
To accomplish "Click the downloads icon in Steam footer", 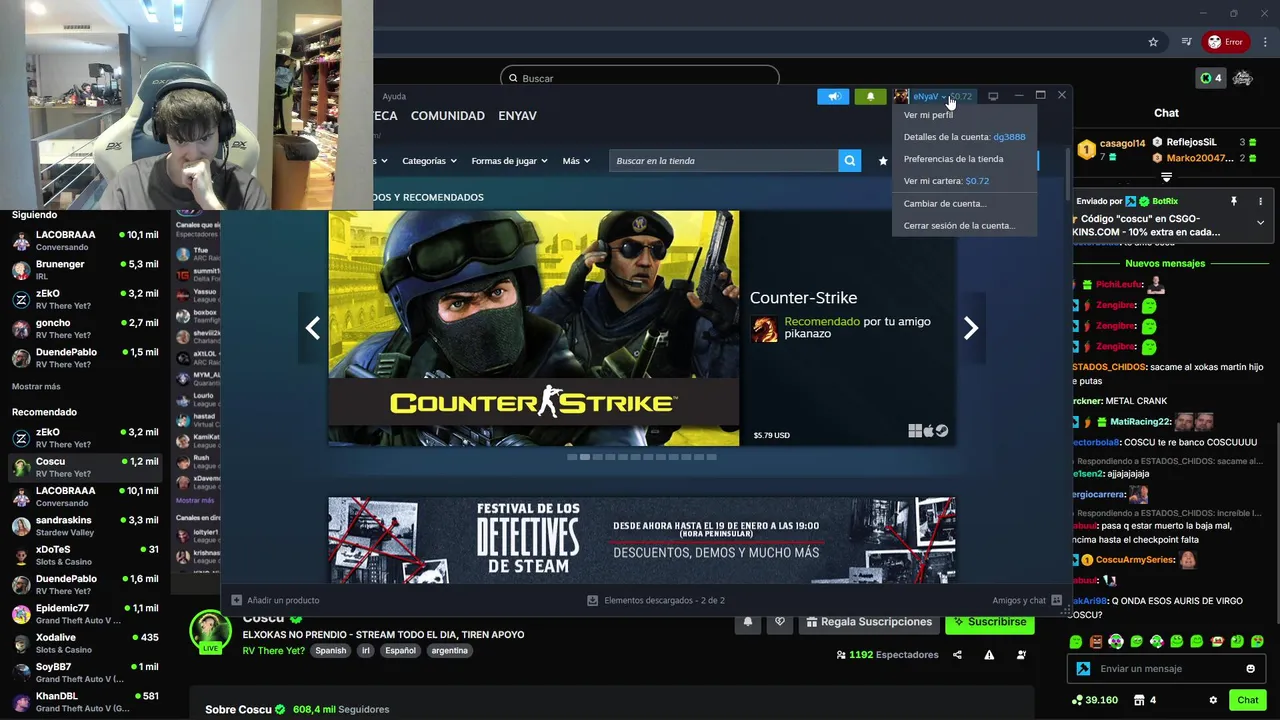I will click(x=592, y=600).
